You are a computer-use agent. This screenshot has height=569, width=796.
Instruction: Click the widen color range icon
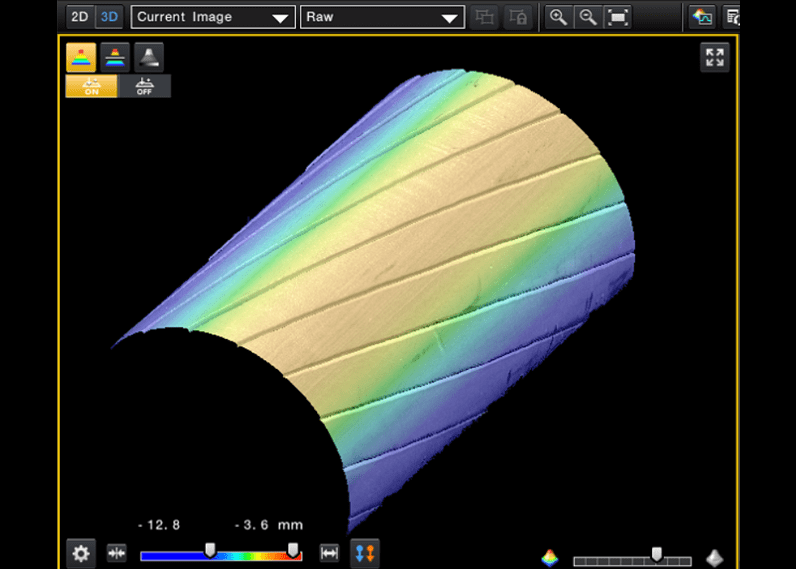[328, 553]
